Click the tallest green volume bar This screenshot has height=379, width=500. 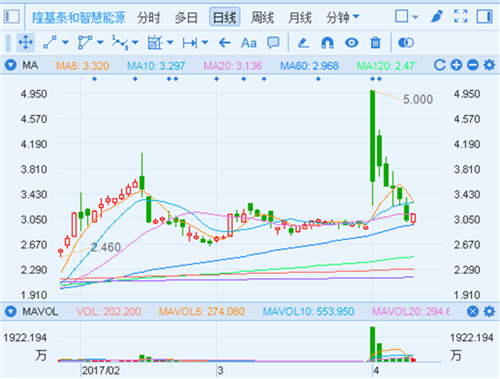(373, 344)
